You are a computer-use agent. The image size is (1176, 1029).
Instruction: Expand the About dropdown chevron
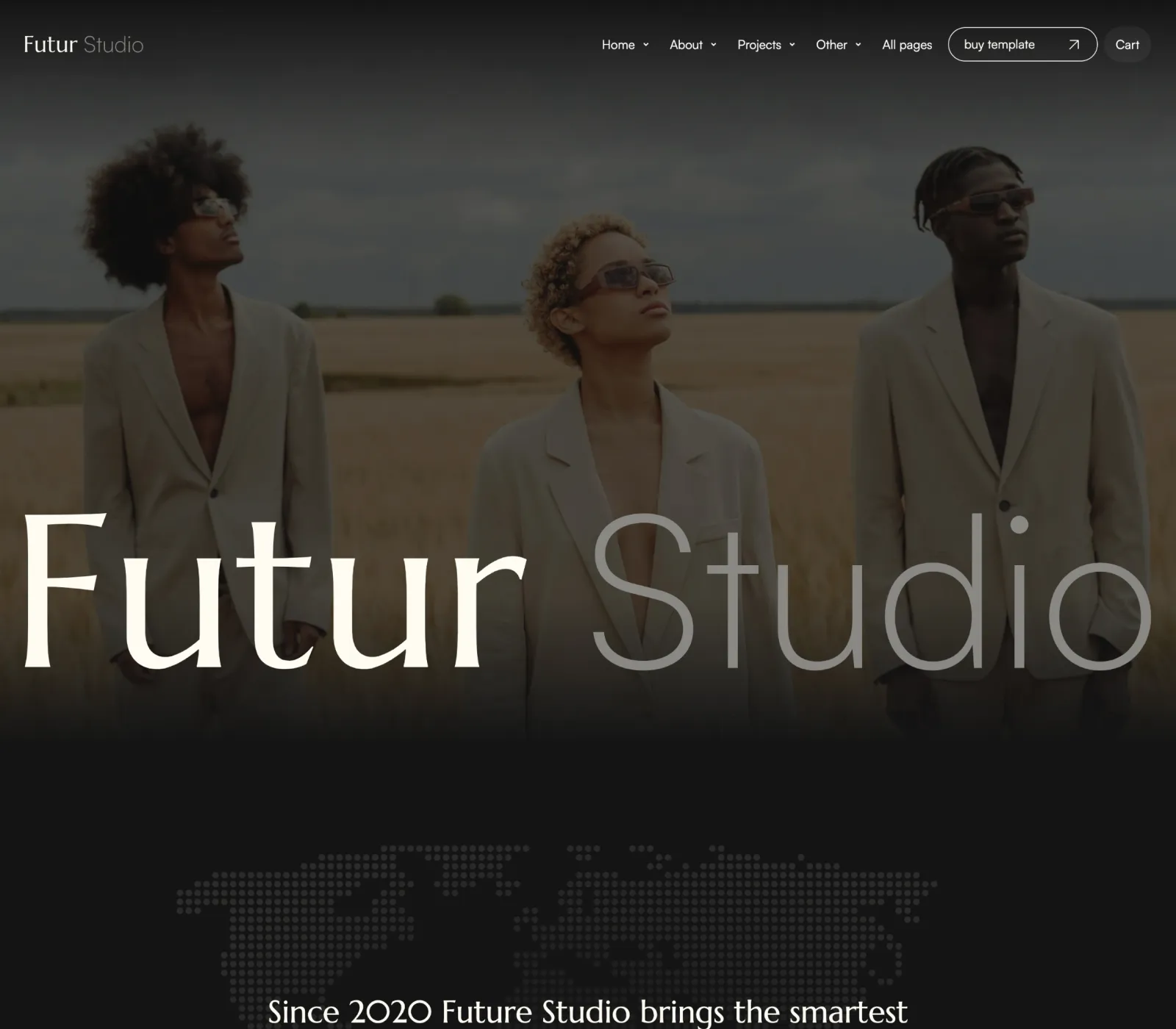(713, 45)
